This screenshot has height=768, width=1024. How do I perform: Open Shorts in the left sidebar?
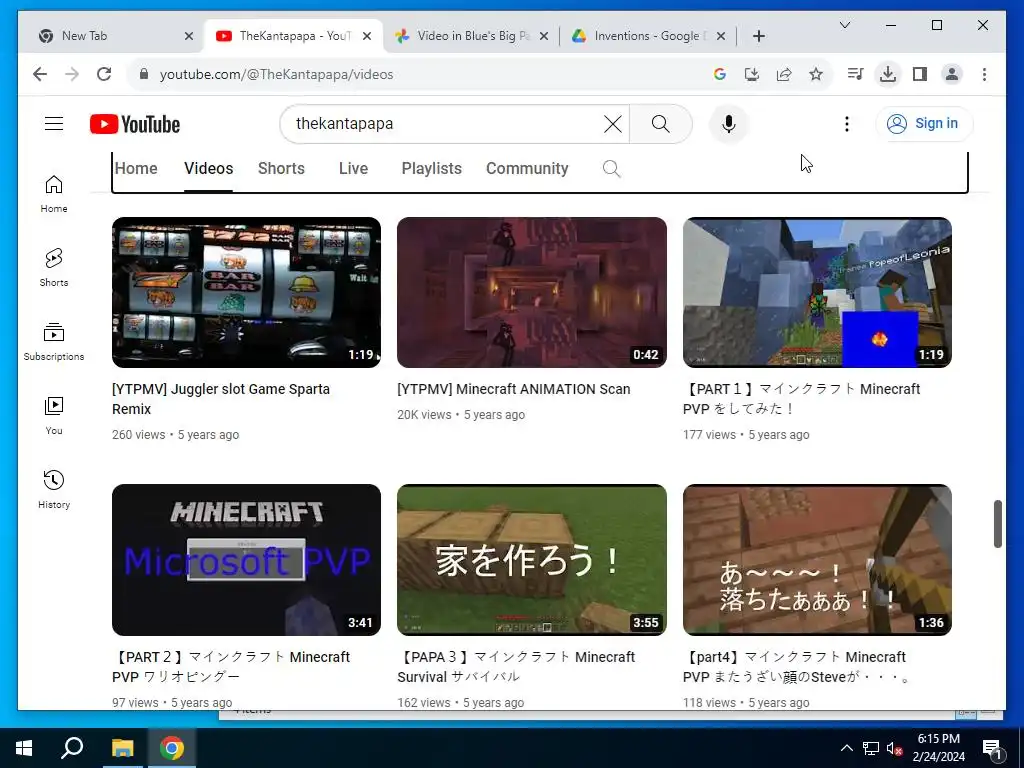54,268
